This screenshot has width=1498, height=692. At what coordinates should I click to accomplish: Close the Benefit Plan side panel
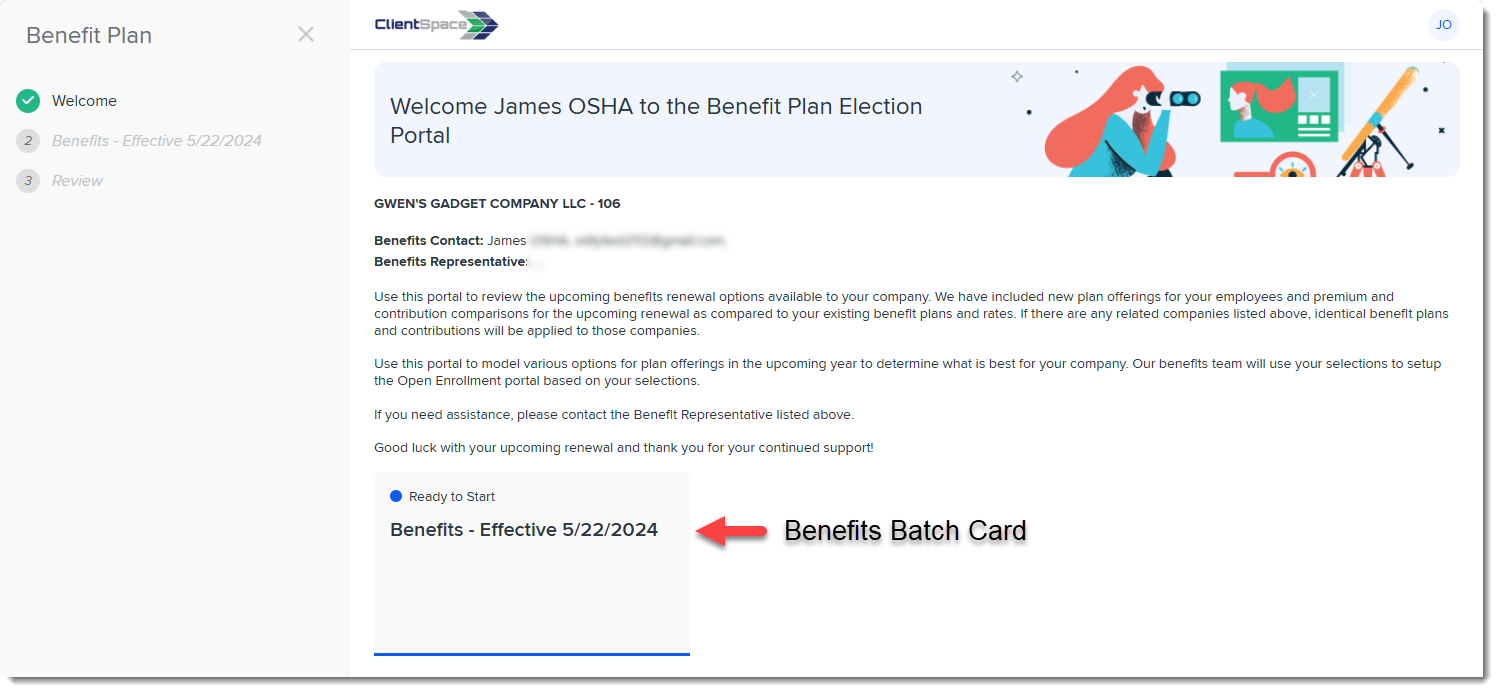(x=306, y=34)
